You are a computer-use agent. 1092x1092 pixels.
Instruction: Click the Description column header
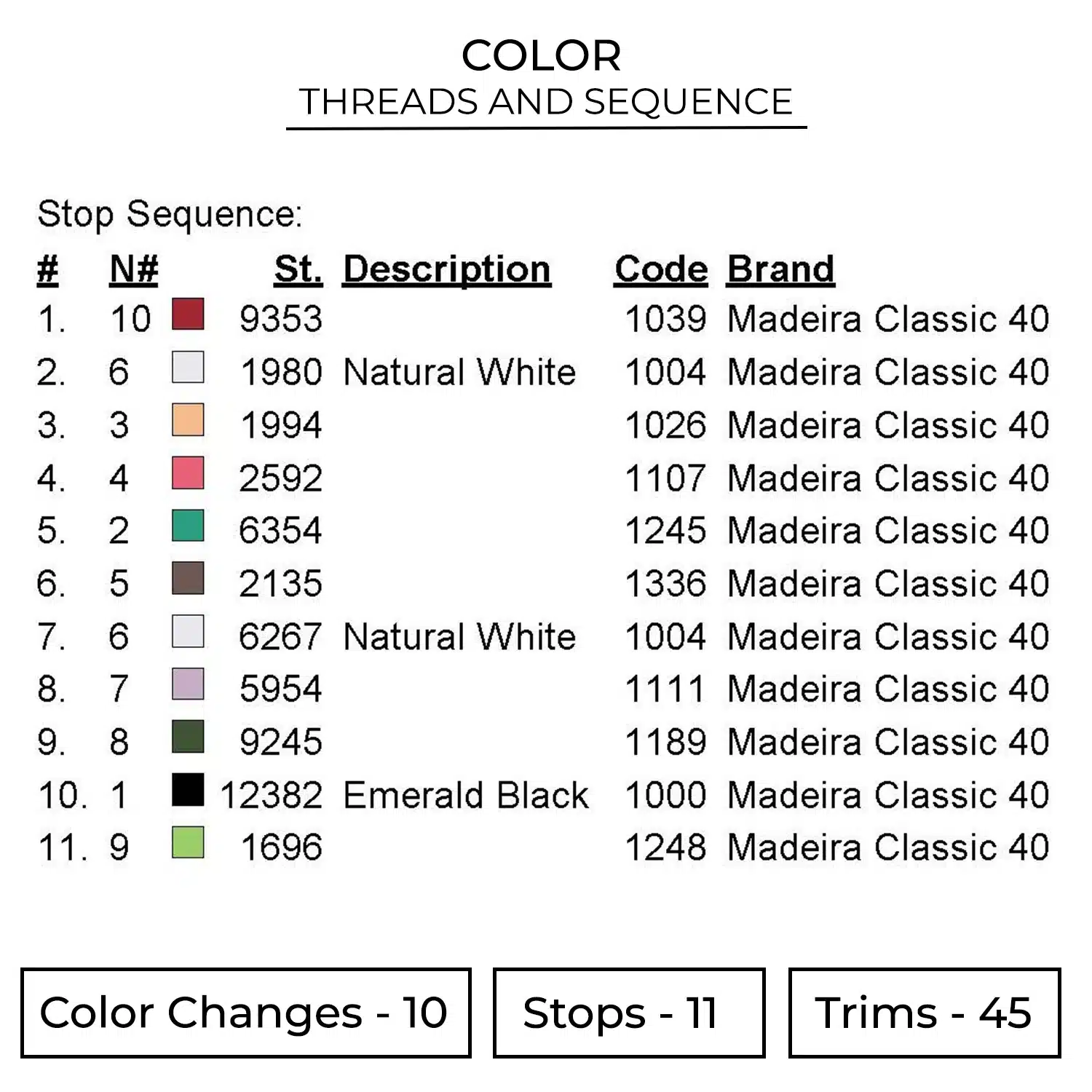click(446, 269)
